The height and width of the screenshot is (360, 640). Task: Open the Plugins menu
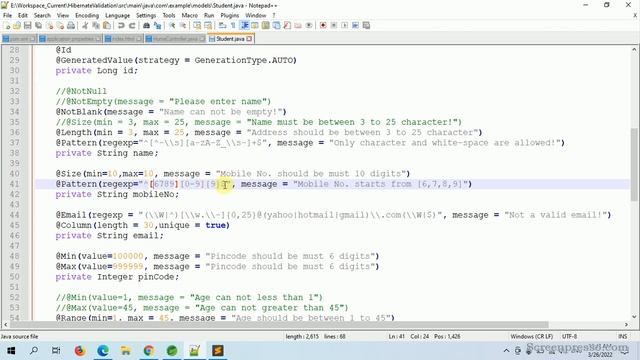[x=229, y=15]
